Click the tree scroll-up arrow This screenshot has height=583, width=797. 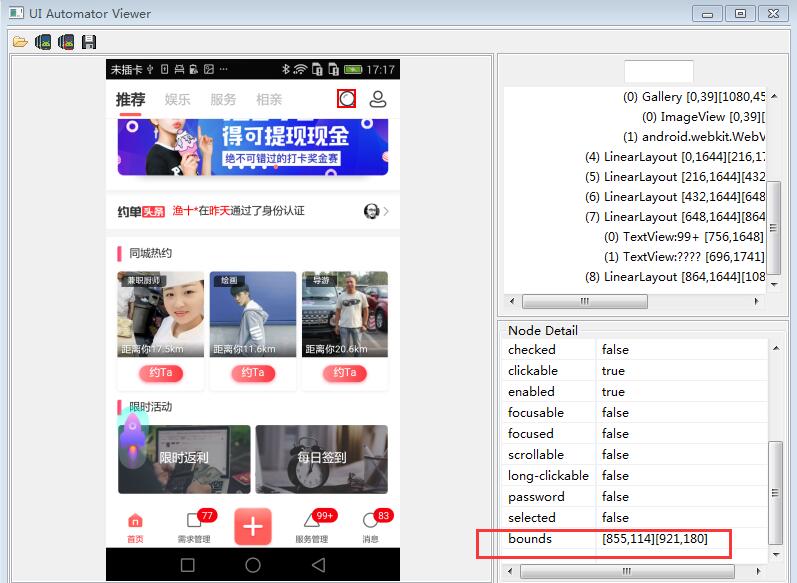[x=774, y=96]
